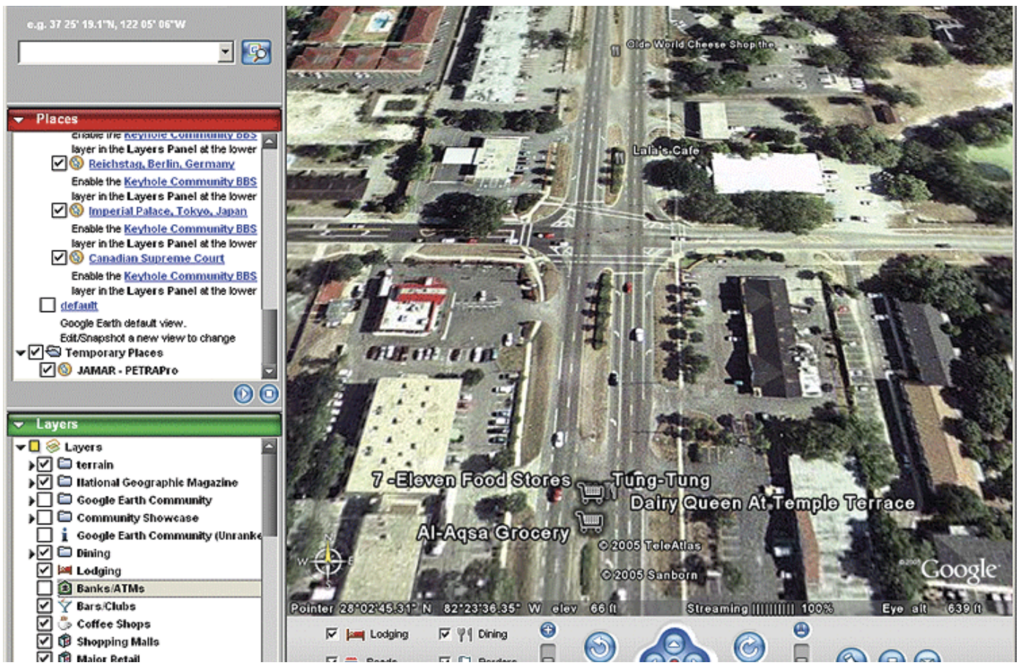Open Keyhole Community BBS link below Reichstag
This screenshot has width=1024, height=668.
pos(190,182)
